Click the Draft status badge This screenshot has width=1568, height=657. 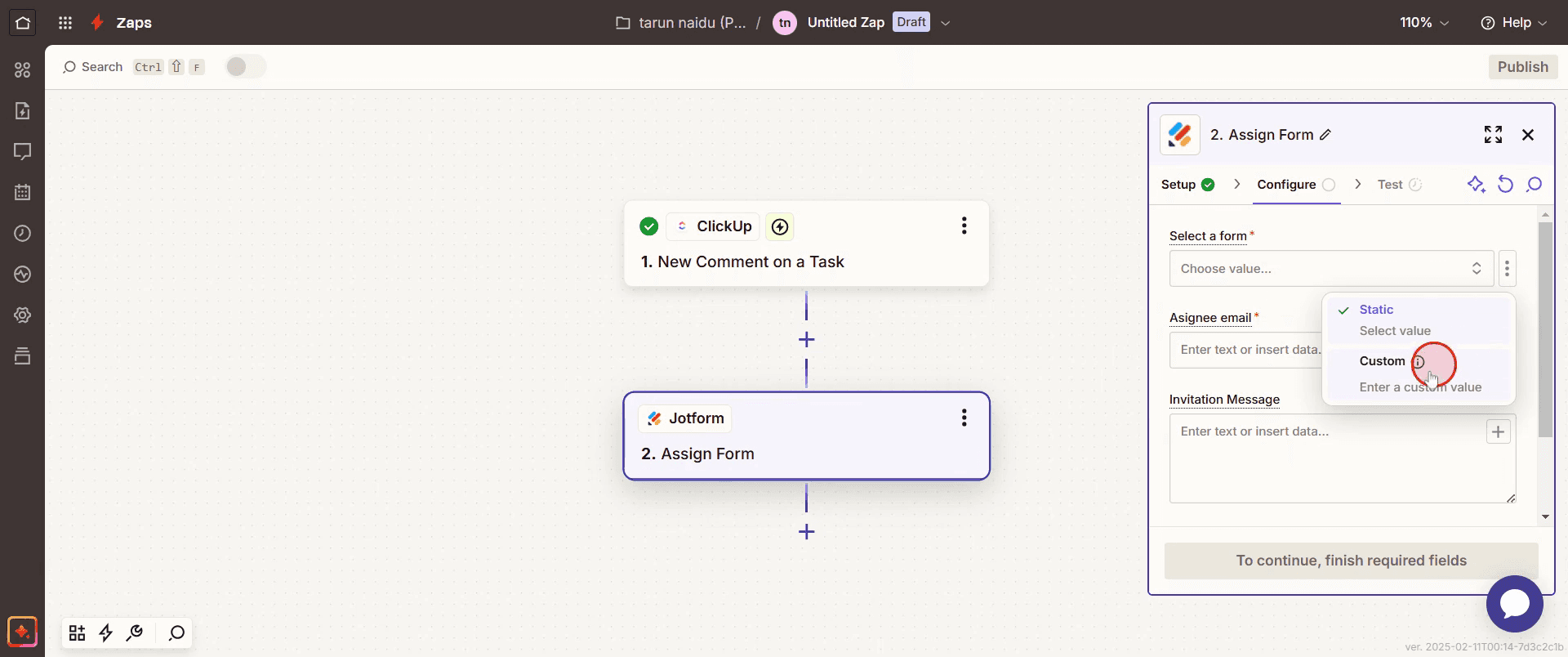pyautogui.click(x=911, y=22)
